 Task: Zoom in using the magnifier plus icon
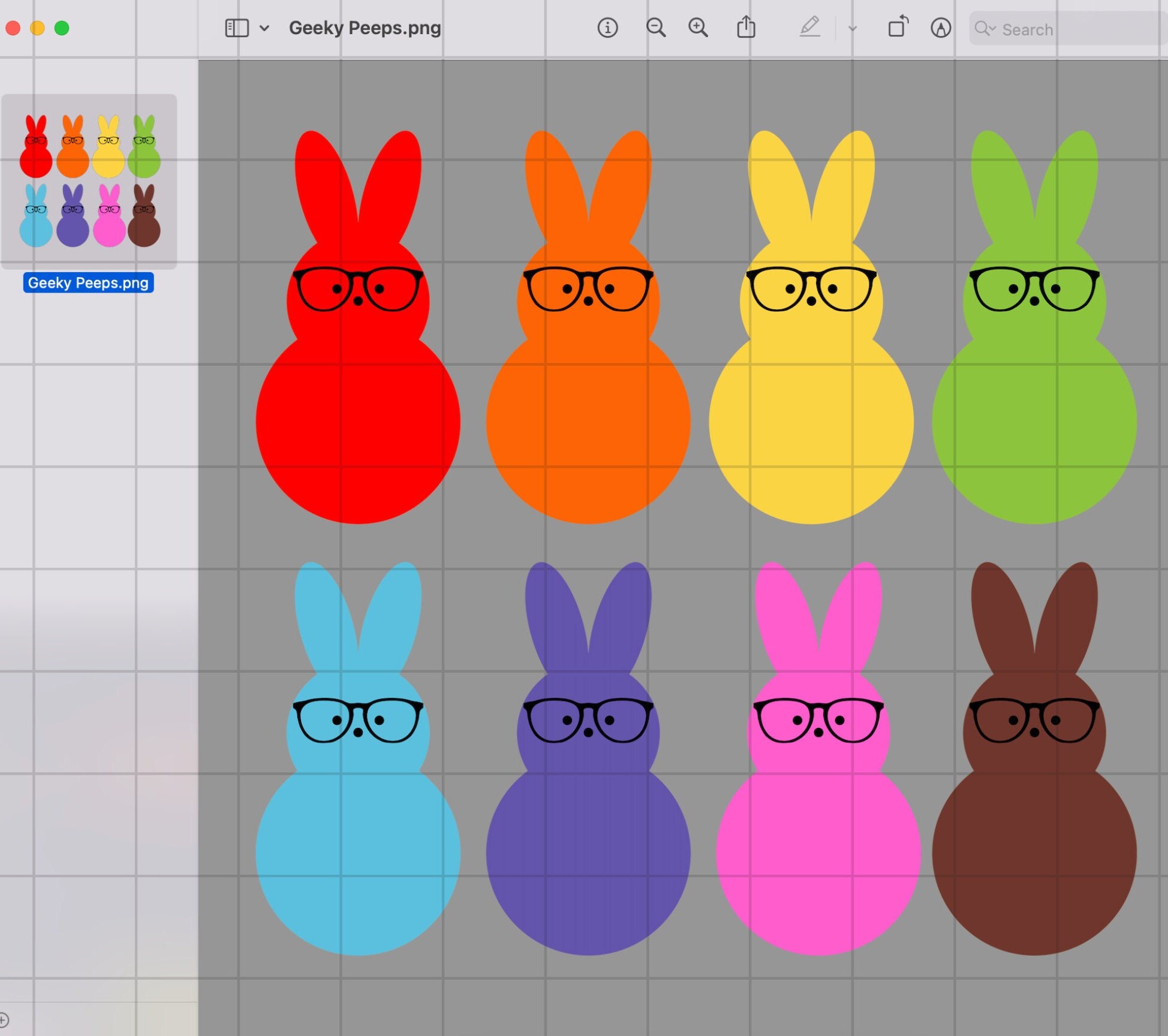(699, 28)
